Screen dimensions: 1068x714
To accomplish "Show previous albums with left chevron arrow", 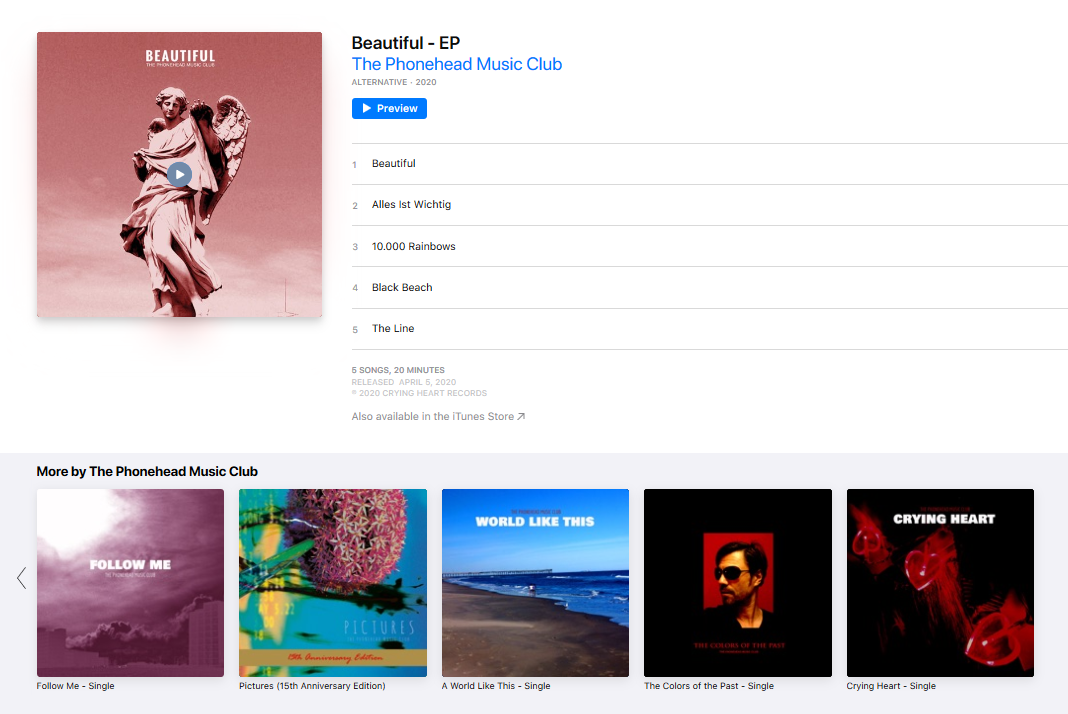I will coord(21,578).
